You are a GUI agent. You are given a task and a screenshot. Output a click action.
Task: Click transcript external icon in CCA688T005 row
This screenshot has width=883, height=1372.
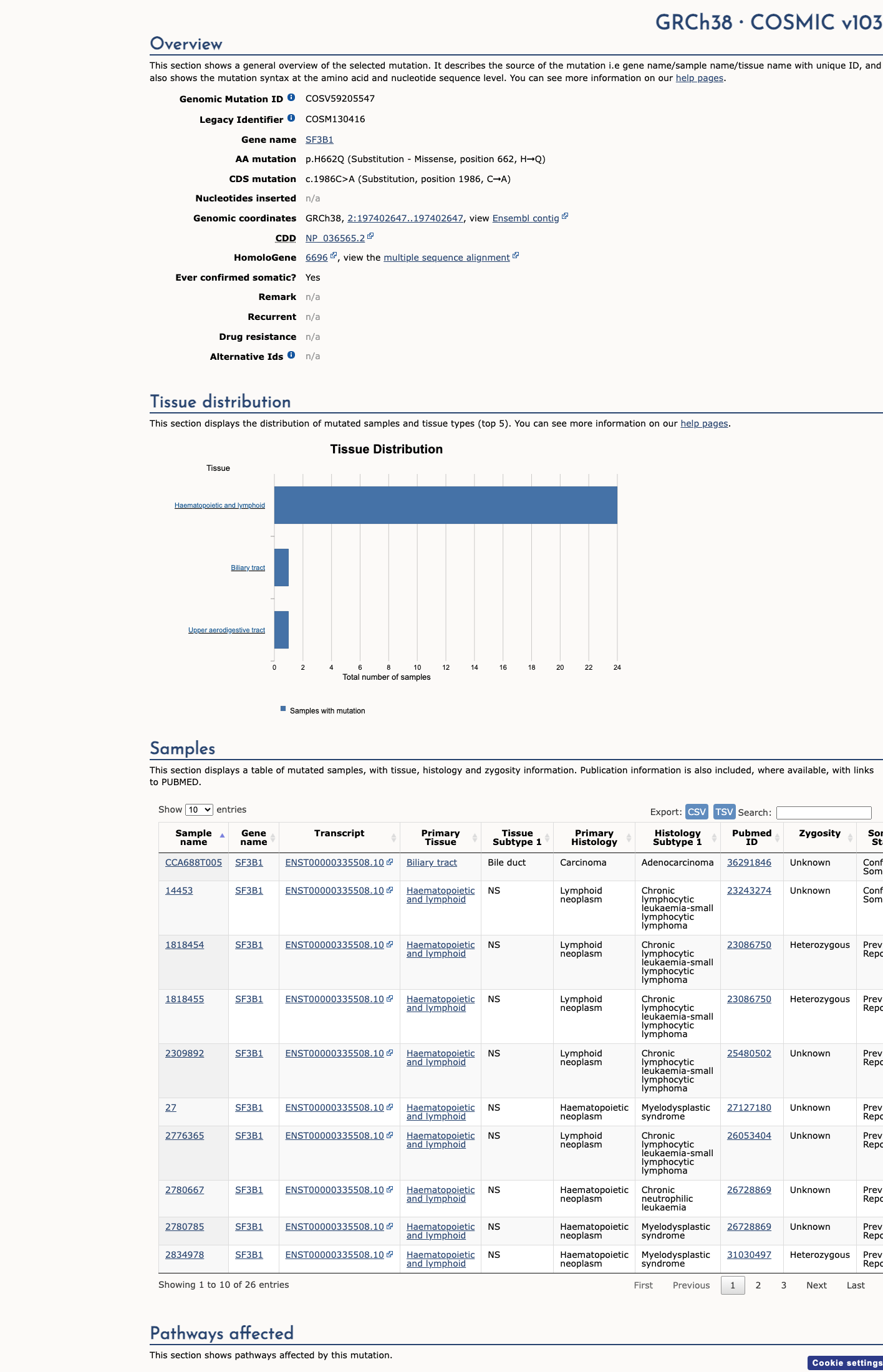(x=390, y=862)
